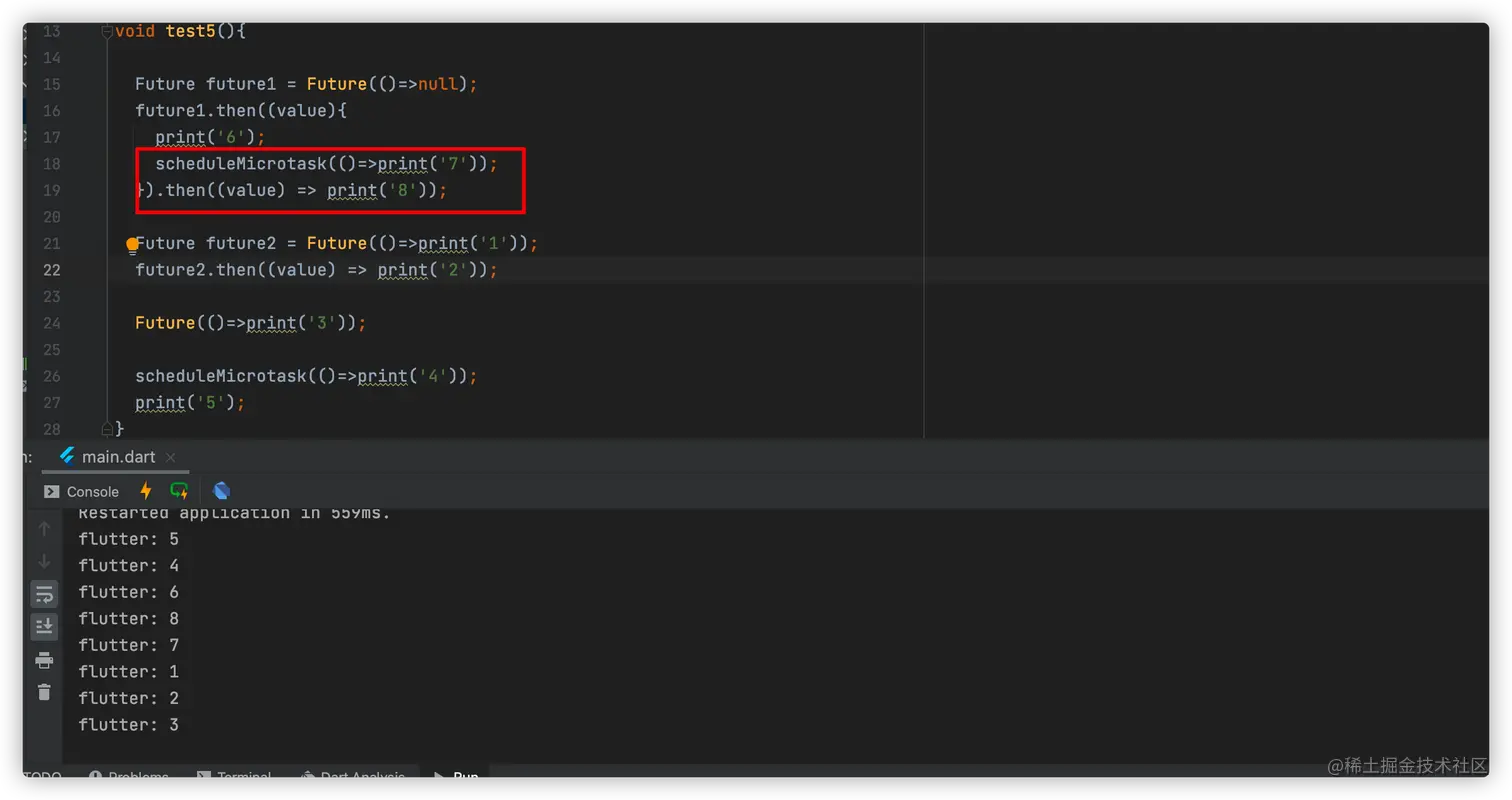This screenshot has height=800, width=1512.
Task: Click console output 'flutter: 4'
Action: [128, 566]
